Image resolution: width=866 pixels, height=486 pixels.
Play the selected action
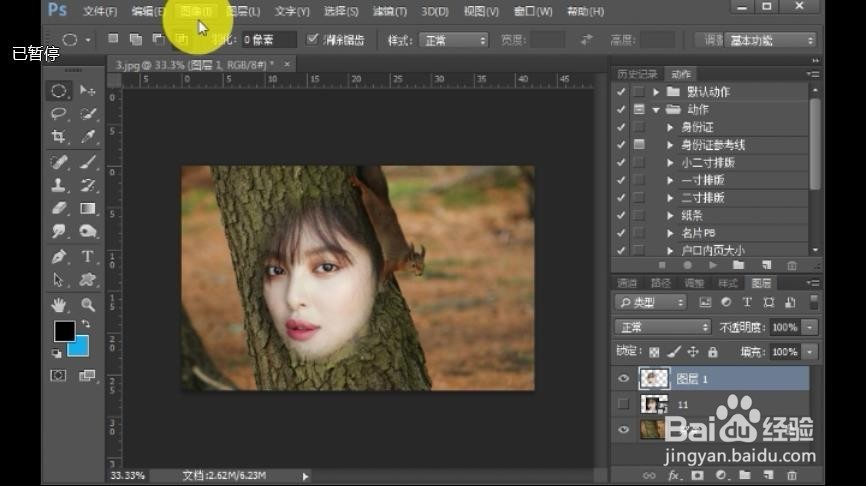[x=712, y=266]
